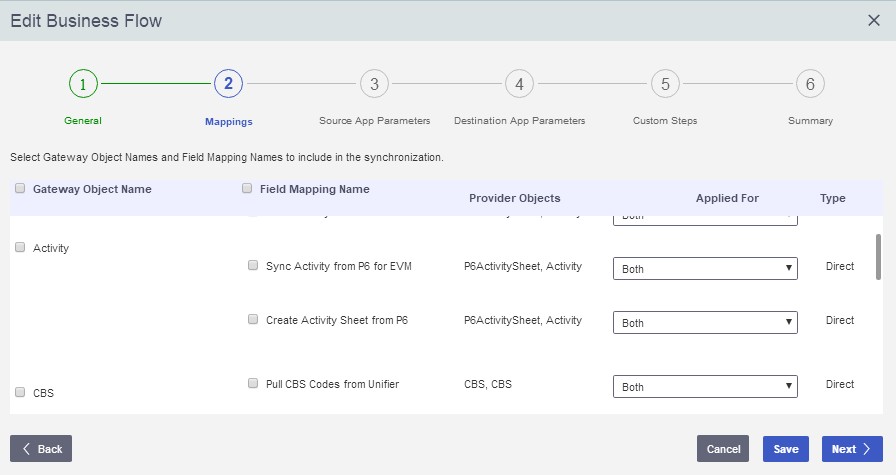Proceed with the Next button
Image resolution: width=896 pixels, height=475 pixels.
(x=852, y=449)
